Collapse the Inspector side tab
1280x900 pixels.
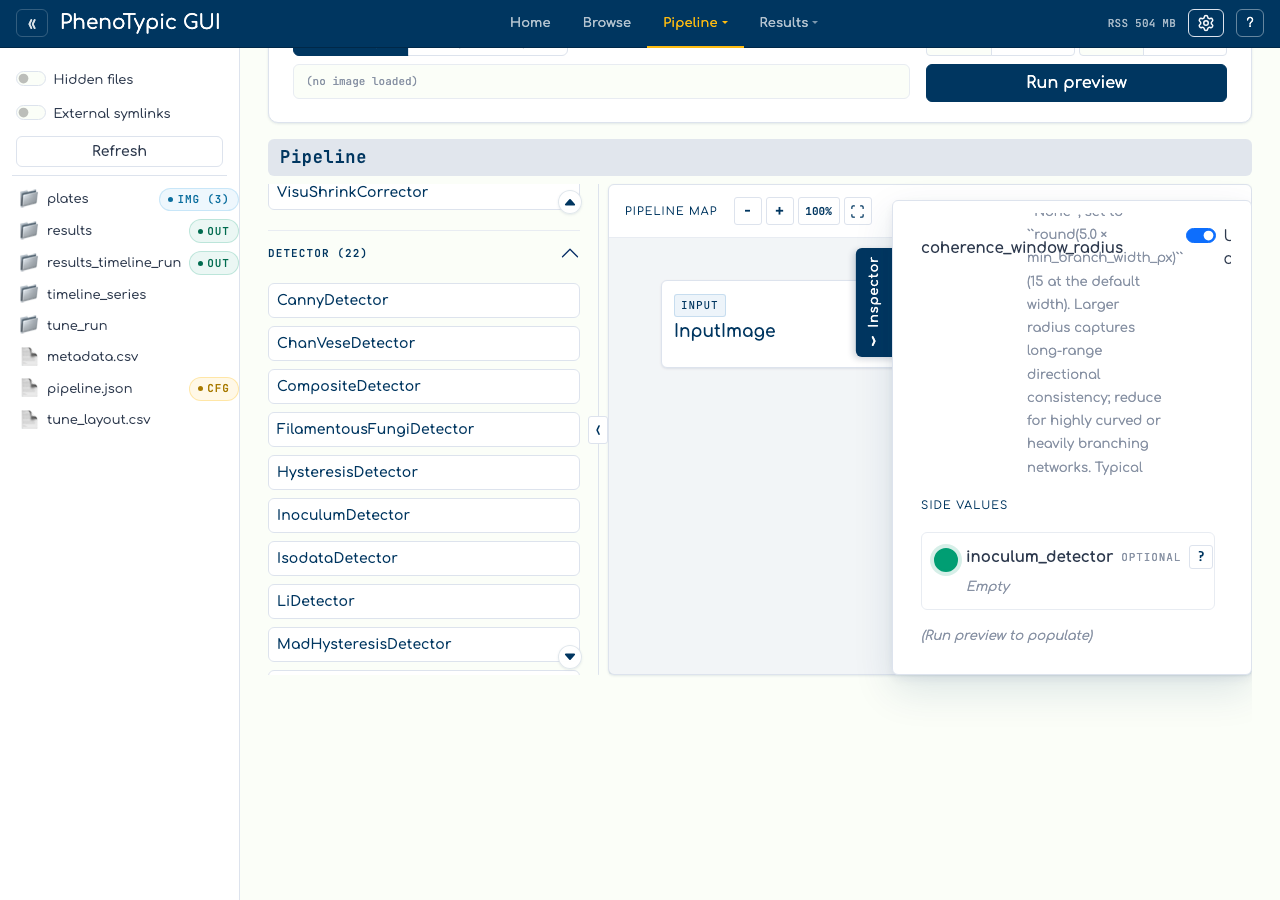click(874, 302)
